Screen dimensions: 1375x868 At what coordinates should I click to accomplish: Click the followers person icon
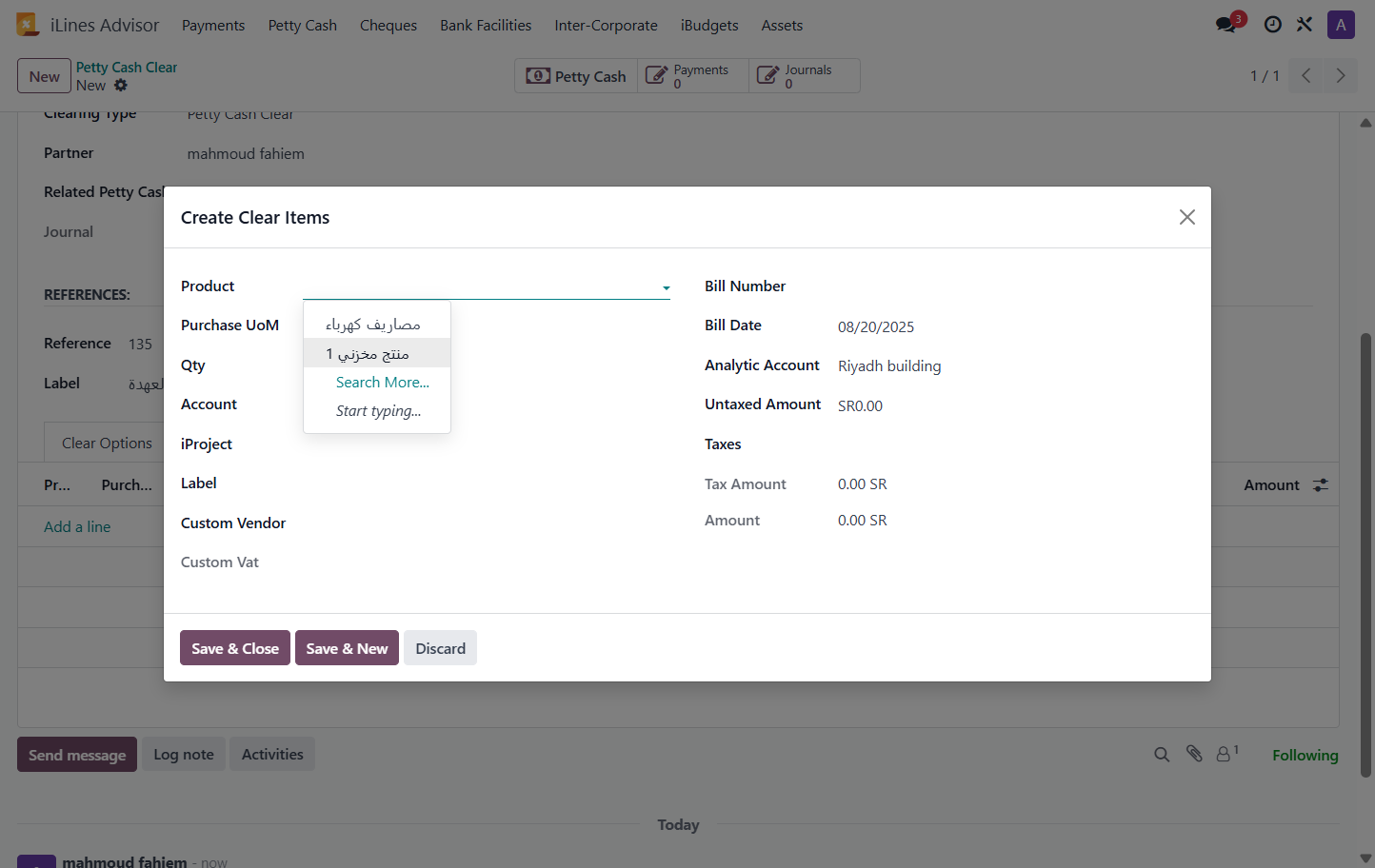(x=1225, y=754)
